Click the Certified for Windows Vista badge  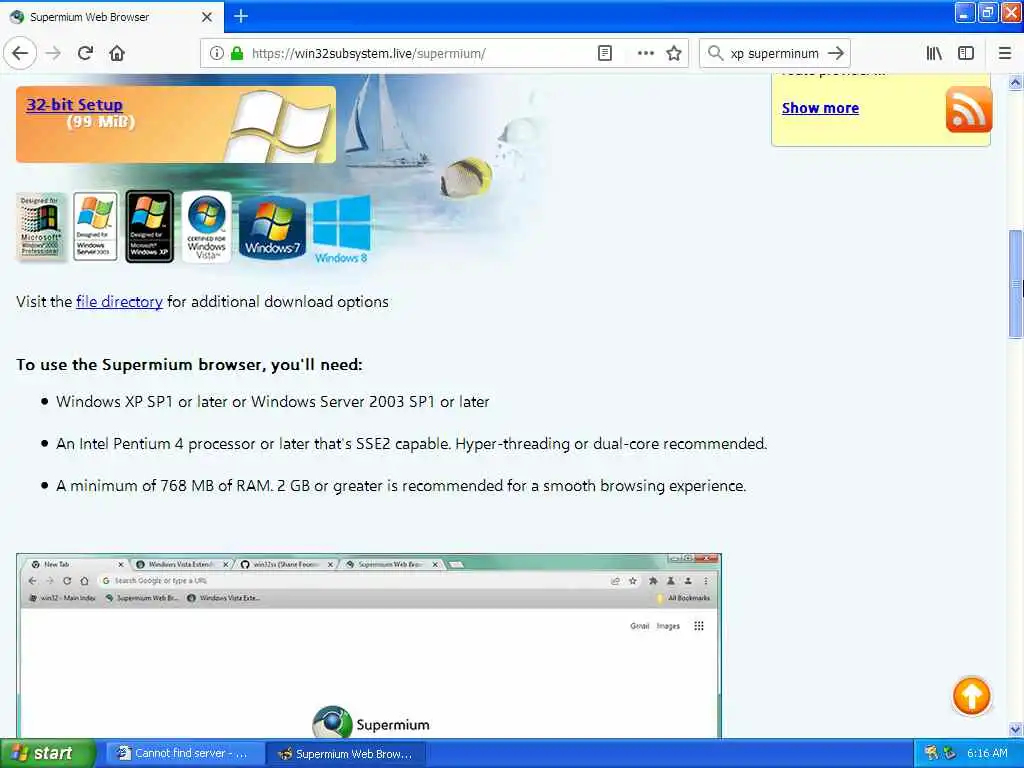pyautogui.click(x=206, y=227)
